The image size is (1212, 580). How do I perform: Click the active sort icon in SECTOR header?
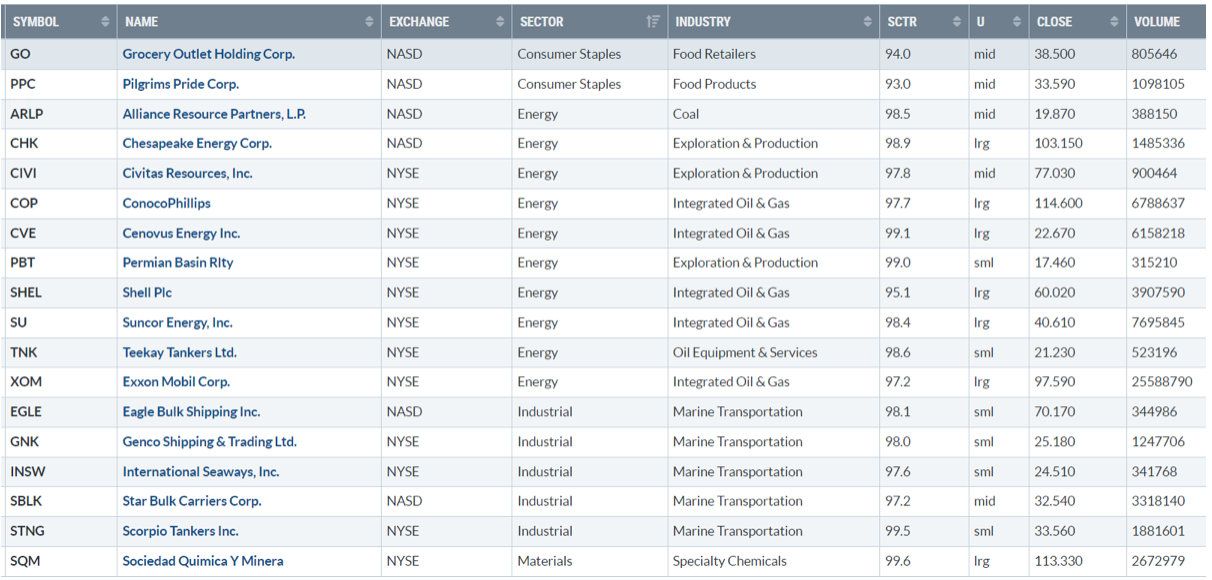click(653, 21)
